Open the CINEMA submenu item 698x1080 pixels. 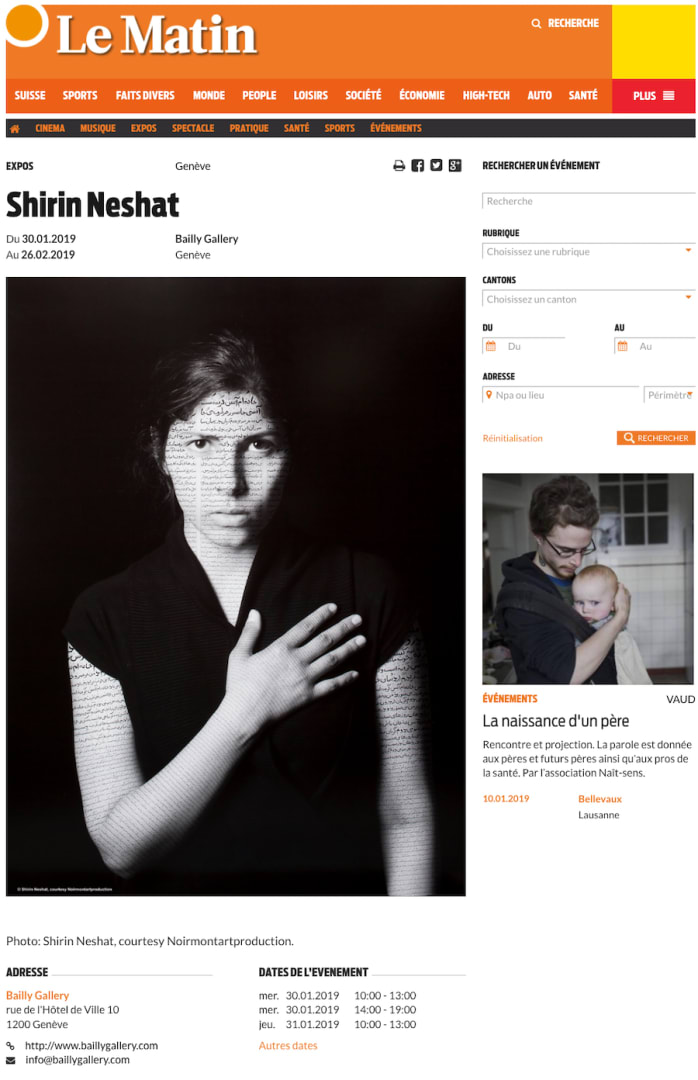pyautogui.click(x=50, y=128)
